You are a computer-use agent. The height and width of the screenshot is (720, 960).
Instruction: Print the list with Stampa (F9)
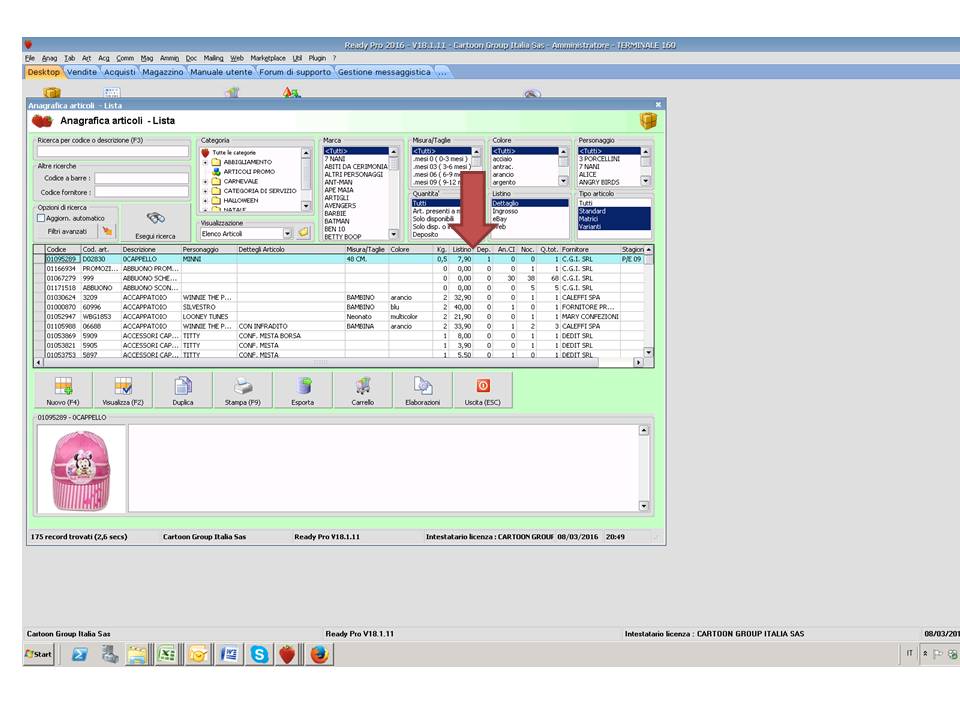pos(243,390)
